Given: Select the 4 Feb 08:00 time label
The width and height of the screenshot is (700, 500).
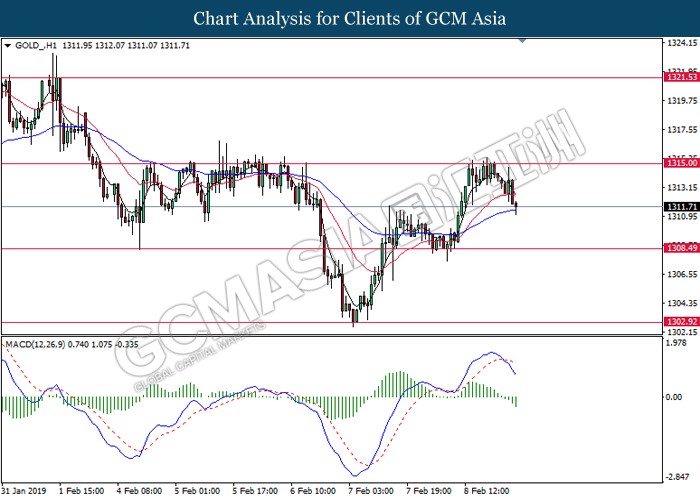Looking at the screenshot, I should (x=141, y=492).
